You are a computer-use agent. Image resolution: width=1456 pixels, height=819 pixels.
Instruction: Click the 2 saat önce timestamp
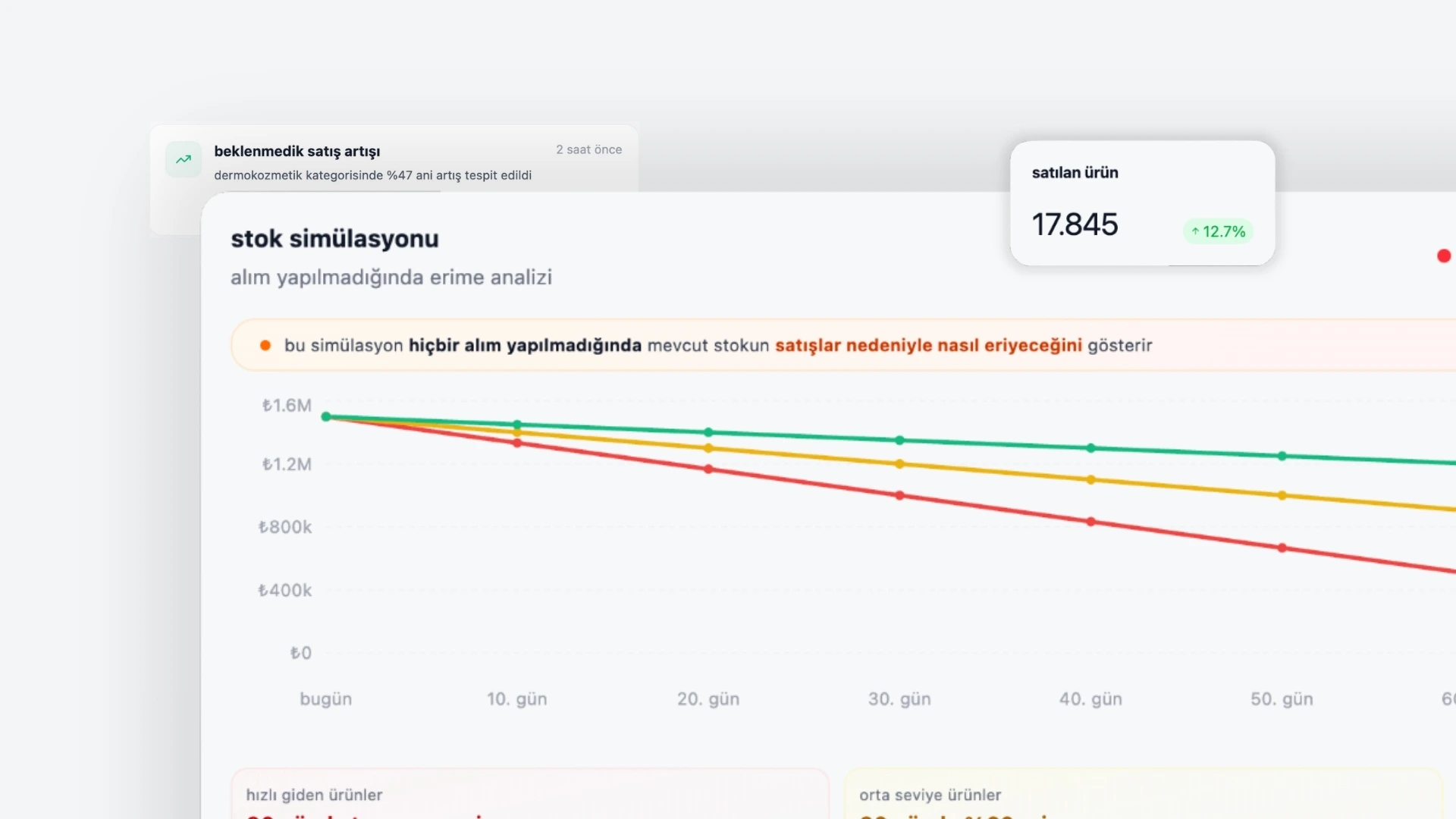tap(588, 150)
